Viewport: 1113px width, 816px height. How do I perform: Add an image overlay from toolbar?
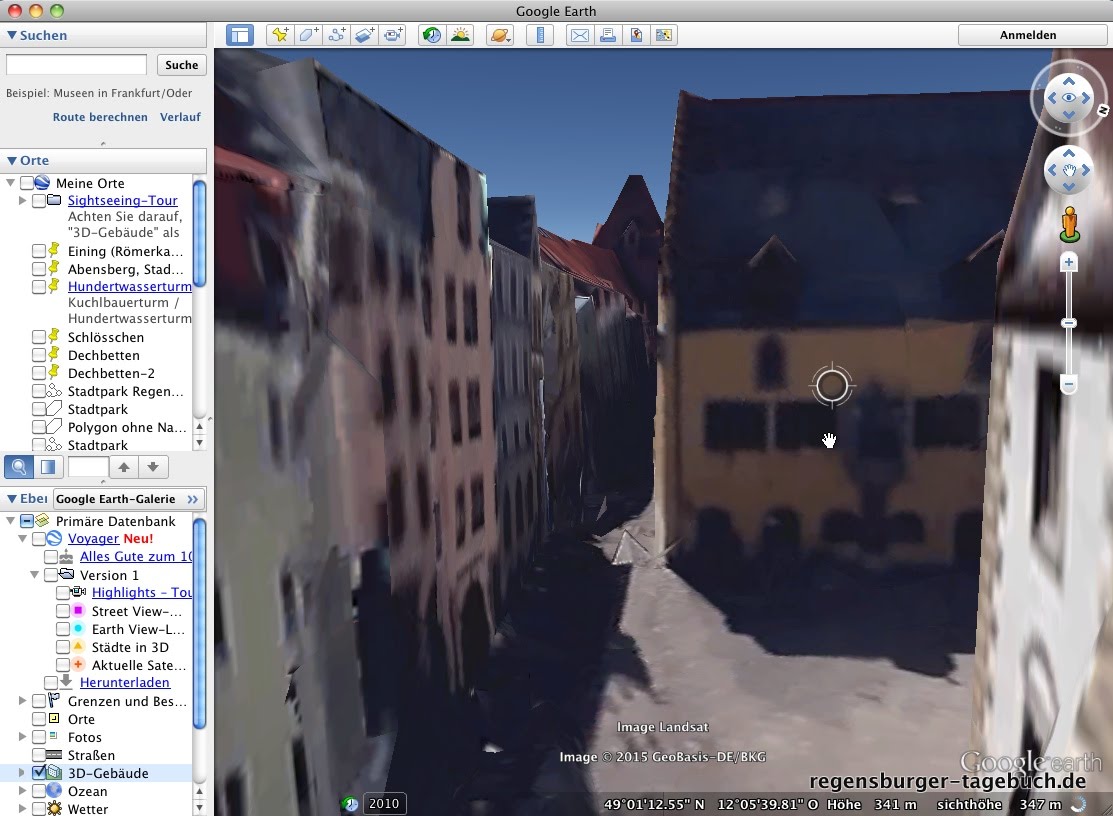pyautogui.click(x=364, y=35)
